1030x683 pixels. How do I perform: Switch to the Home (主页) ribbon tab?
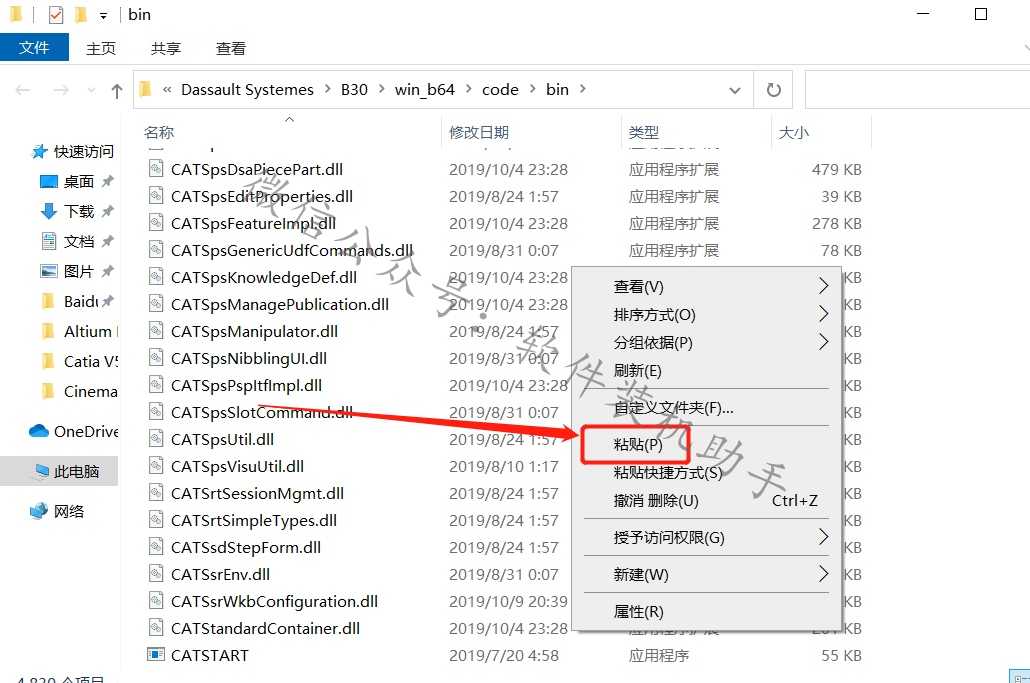coord(101,49)
